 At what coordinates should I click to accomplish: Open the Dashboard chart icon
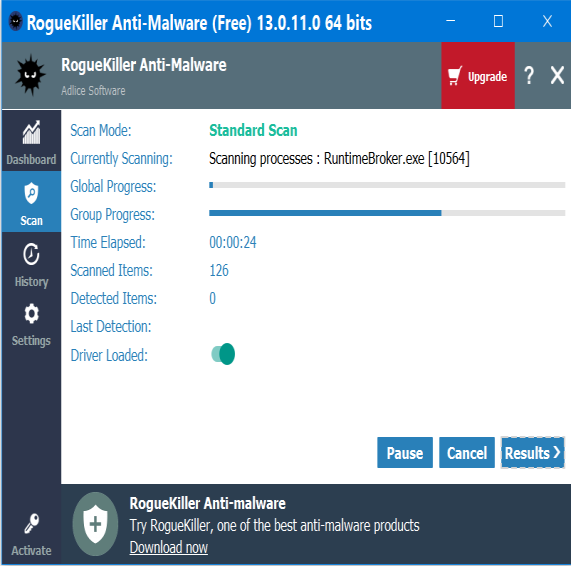(31, 132)
